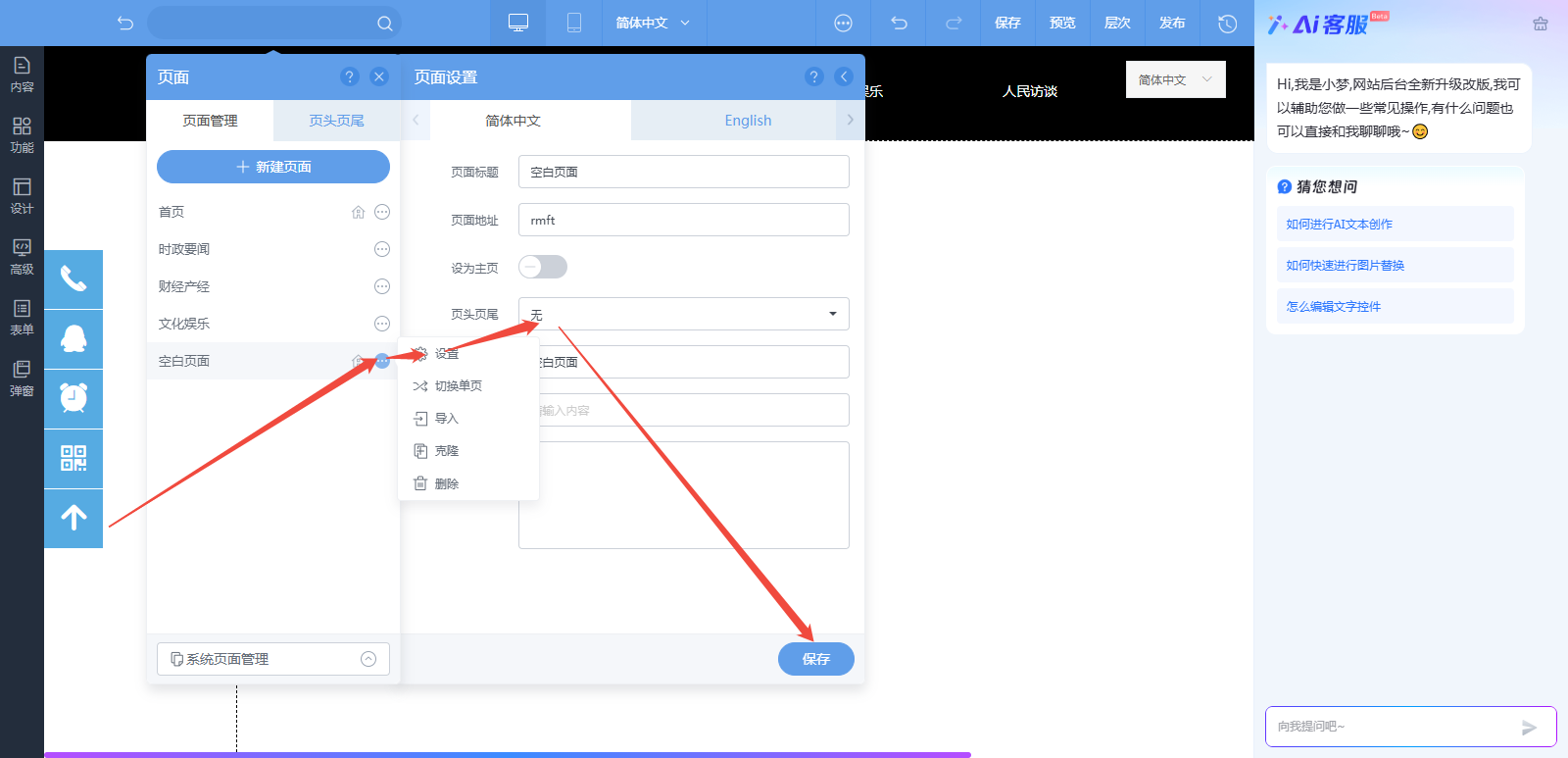Switch to desktop preview mode
The height and width of the screenshot is (758, 1568).
[518, 23]
